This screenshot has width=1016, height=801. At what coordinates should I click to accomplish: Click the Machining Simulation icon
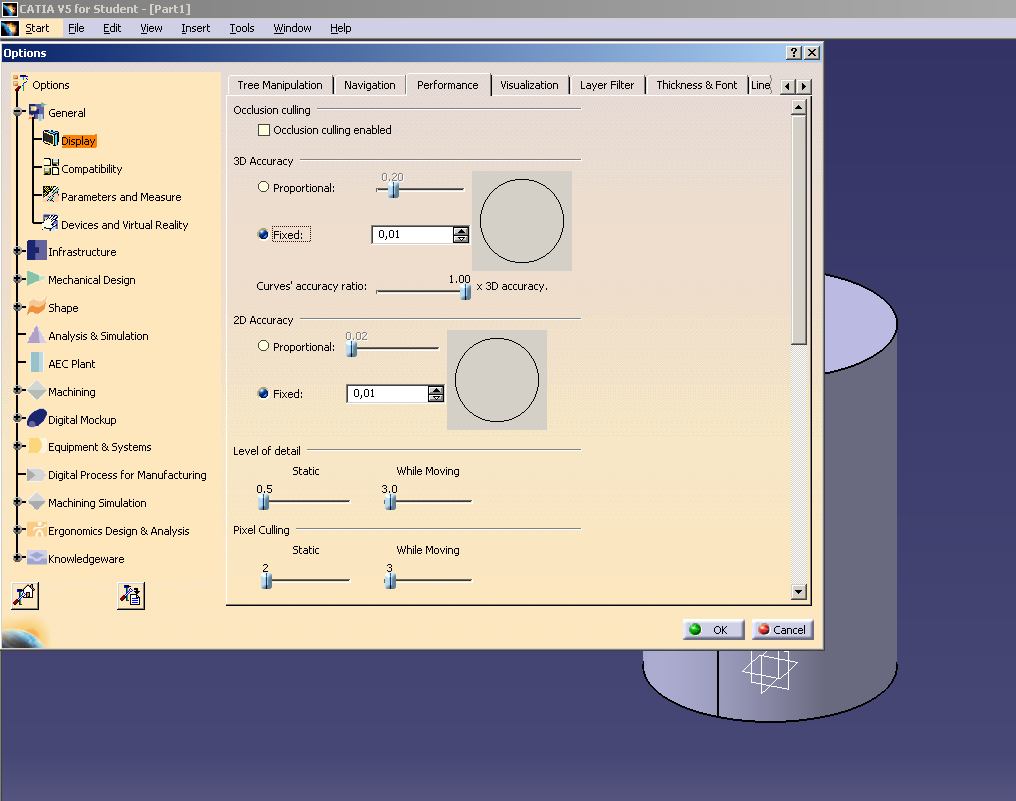tap(37, 502)
